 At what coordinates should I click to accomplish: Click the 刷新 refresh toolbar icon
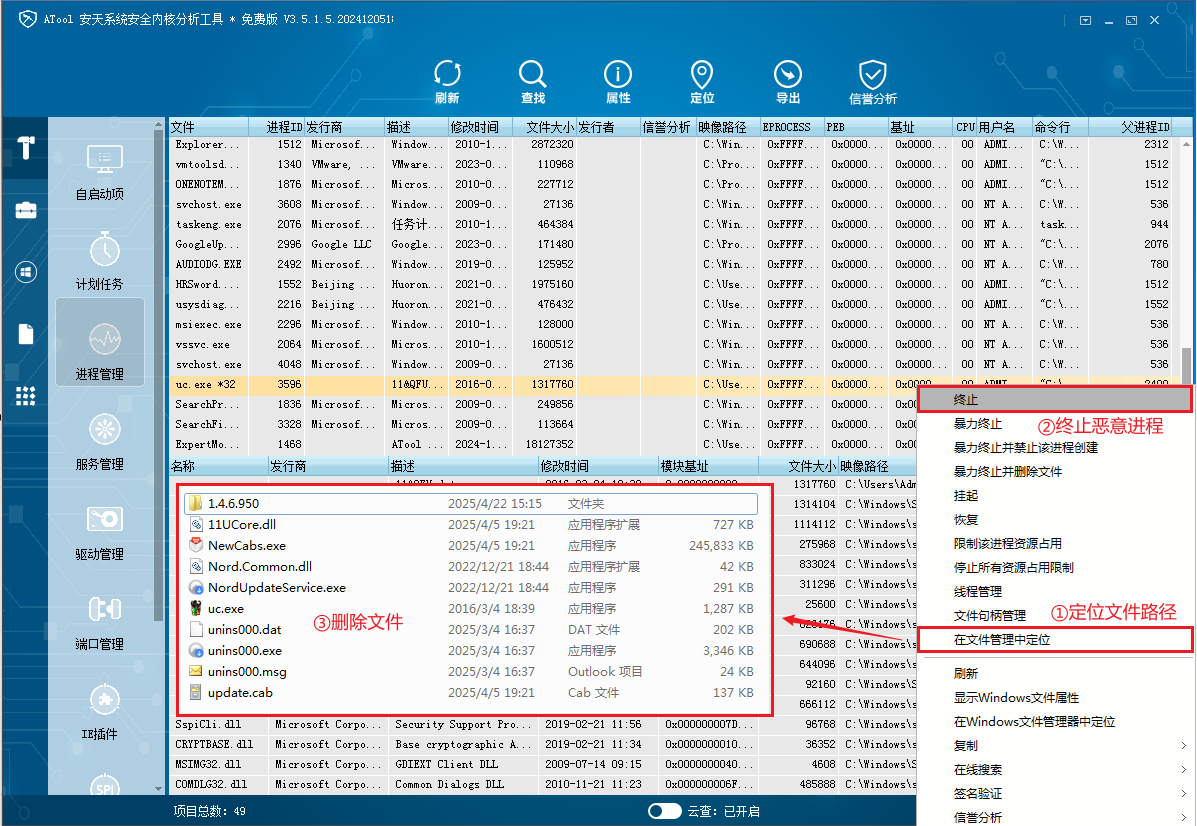[x=447, y=81]
